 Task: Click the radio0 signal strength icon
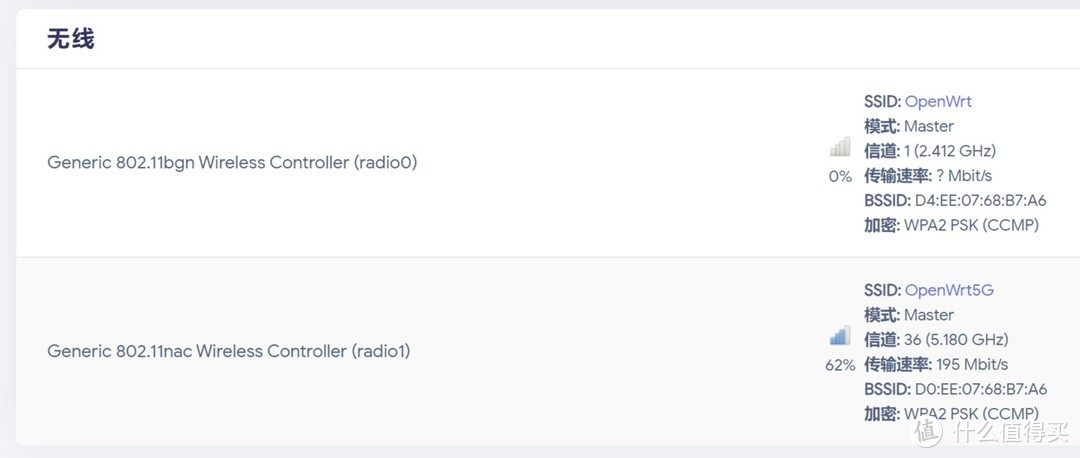[x=840, y=148]
